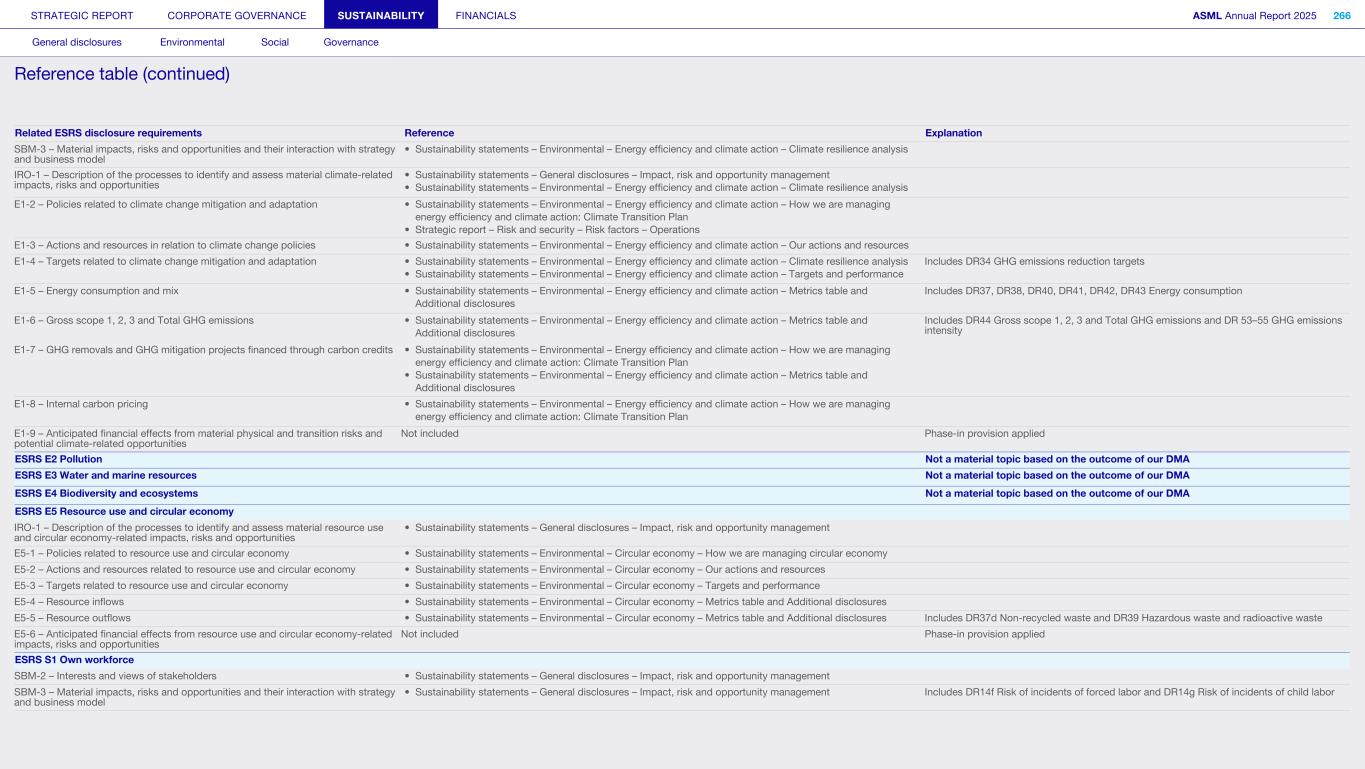
Task: Click the ASML Annual Report 2025 title
Action: (1254, 15)
